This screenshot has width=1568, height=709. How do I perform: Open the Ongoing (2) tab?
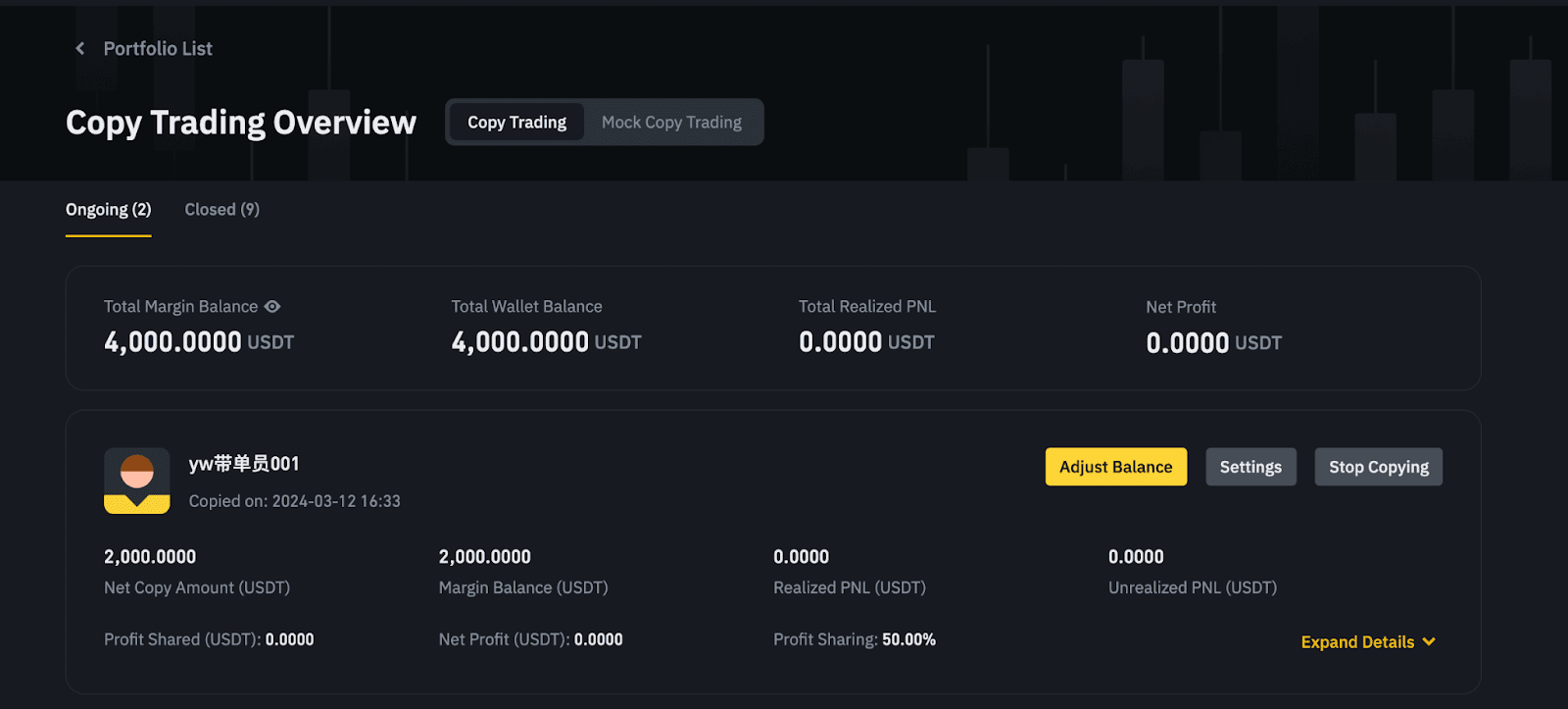[108, 210]
